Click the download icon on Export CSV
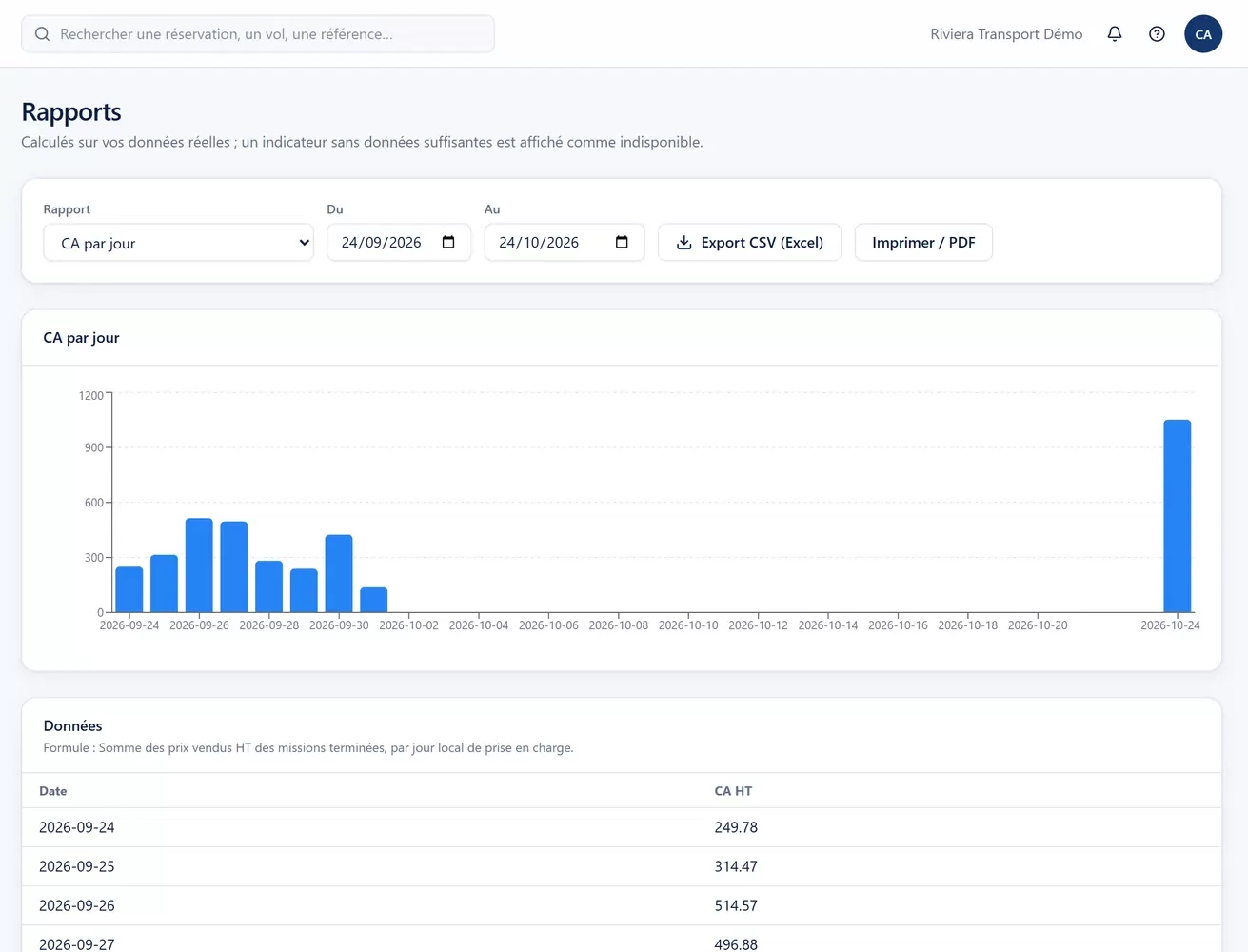Screen dimensions: 1248x952 point(683,243)
